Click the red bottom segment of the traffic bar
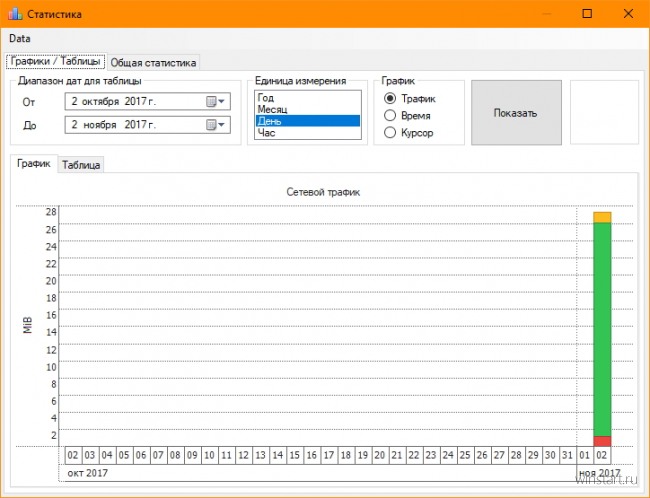Image resolution: width=650 pixels, height=498 pixels. [602, 441]
